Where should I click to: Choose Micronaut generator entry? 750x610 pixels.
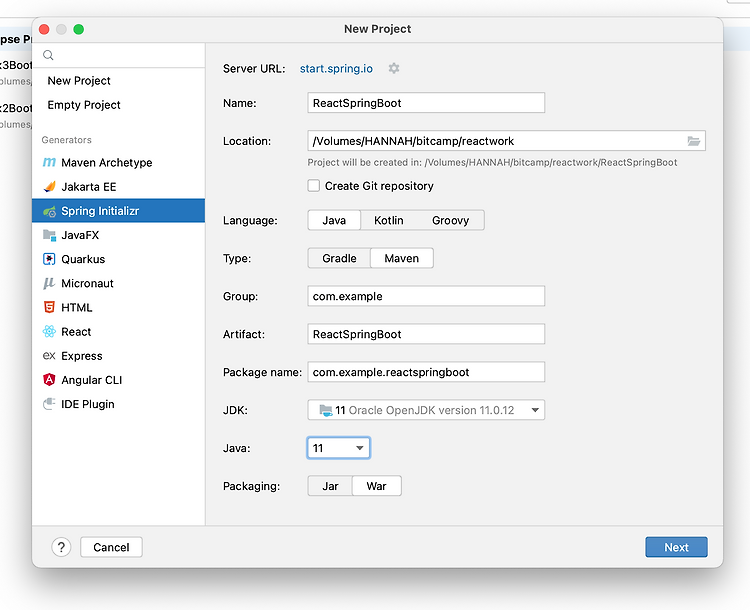[119, 283]
